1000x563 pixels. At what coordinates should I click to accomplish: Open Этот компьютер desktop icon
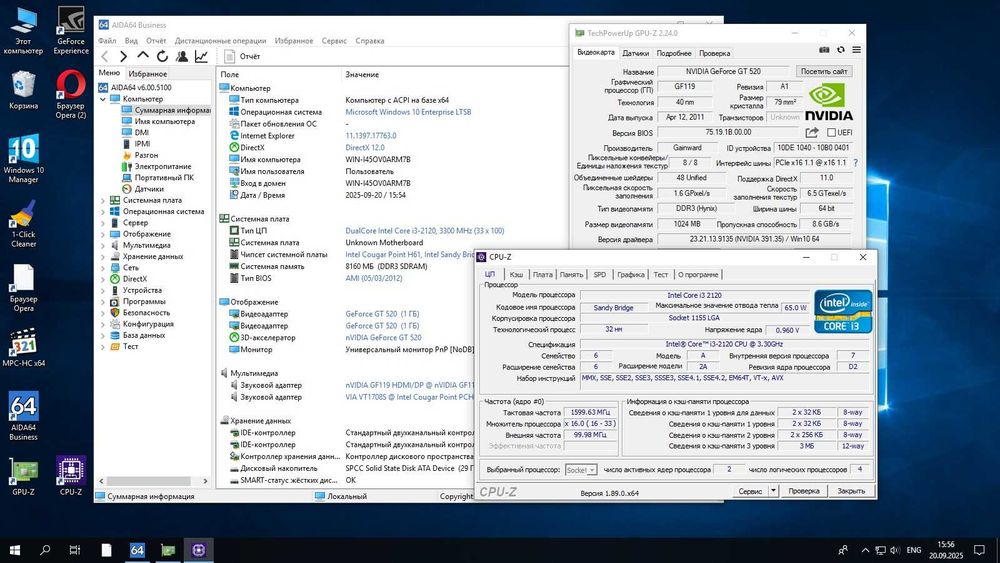(x=24, y=31)
